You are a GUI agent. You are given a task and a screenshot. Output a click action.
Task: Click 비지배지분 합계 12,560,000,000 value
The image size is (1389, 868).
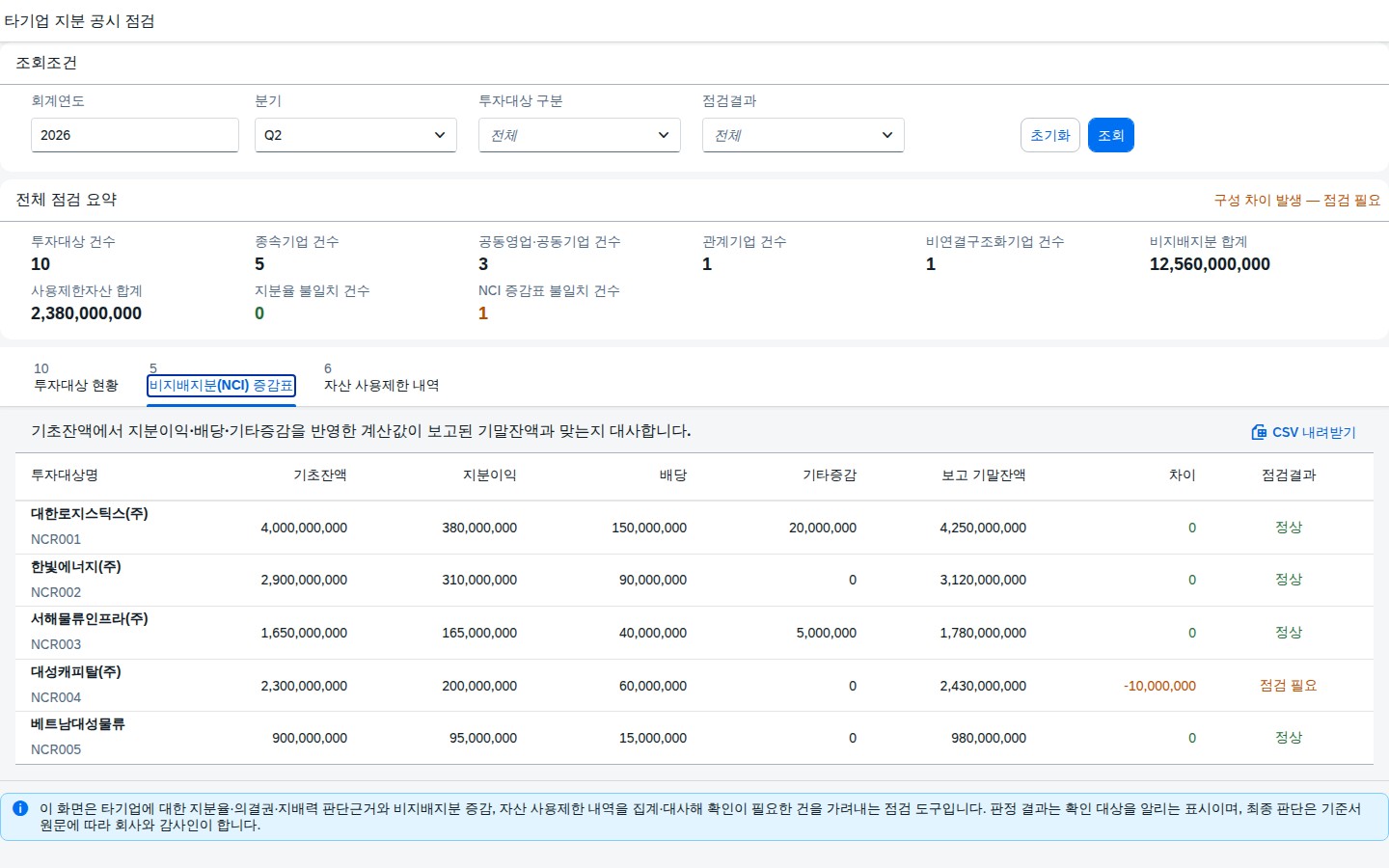coord(1210,264)
